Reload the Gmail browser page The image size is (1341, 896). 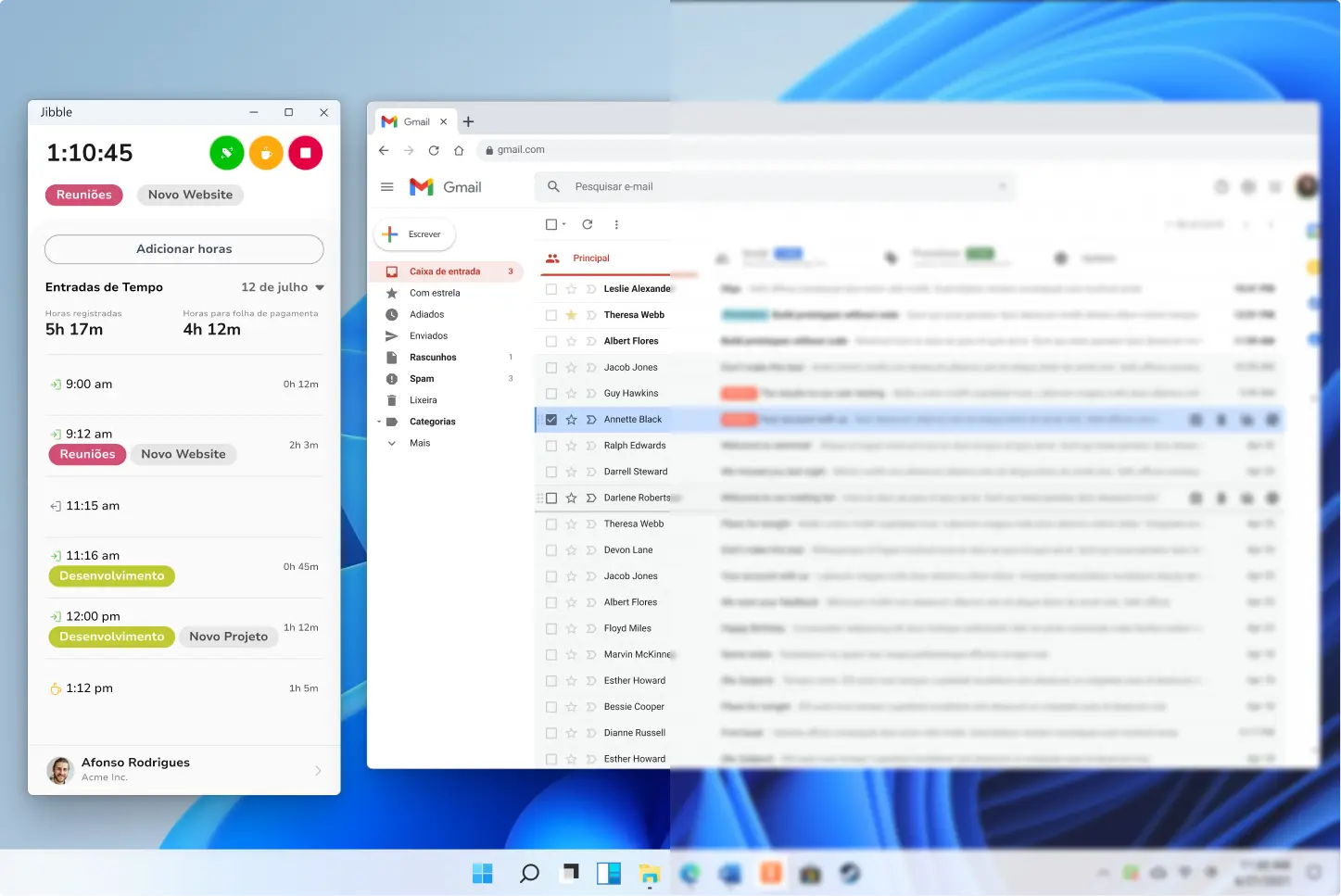[x=434, y=150]
